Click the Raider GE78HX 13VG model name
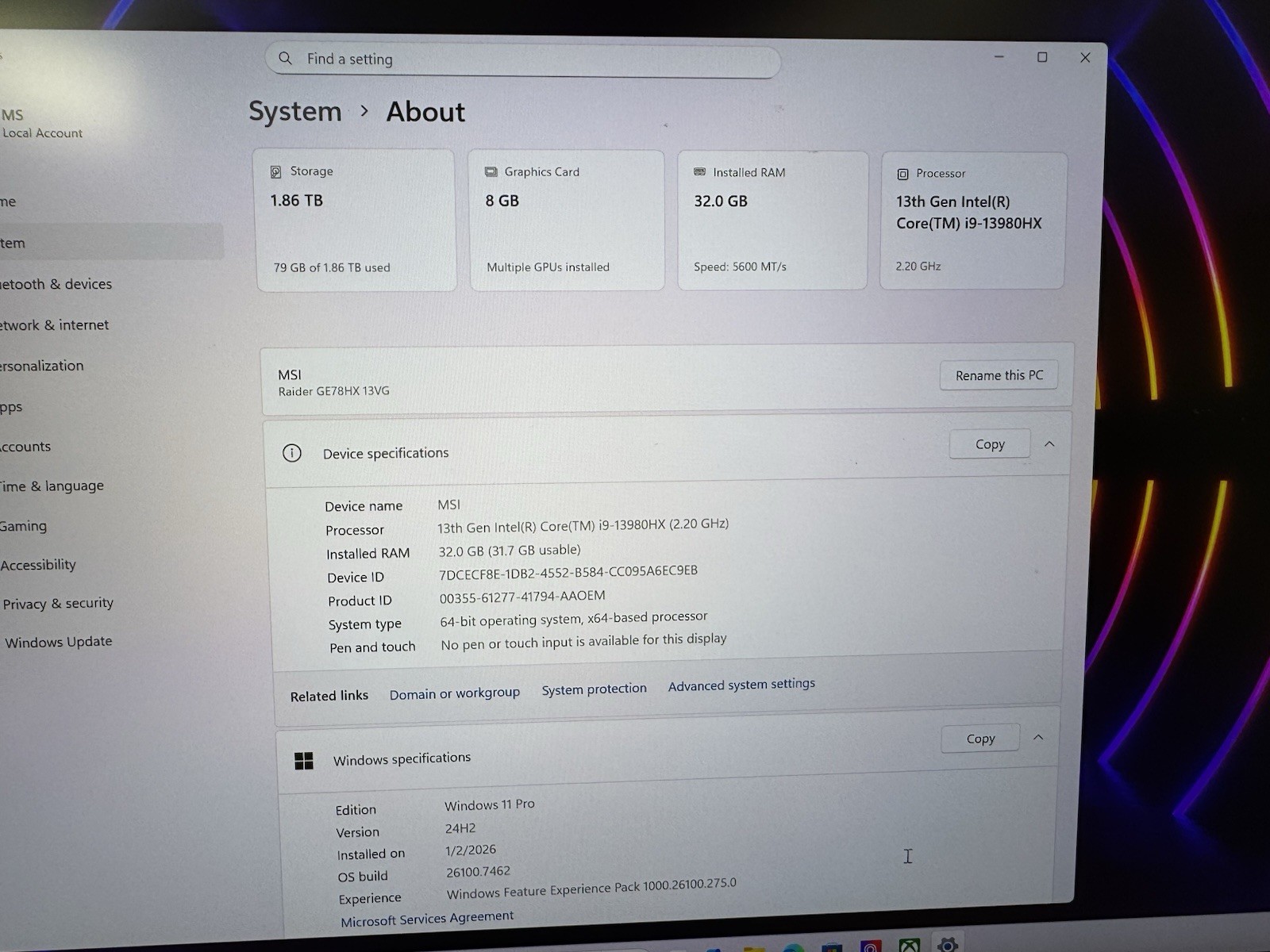The image size is (1270, 952). pos(333,391)
